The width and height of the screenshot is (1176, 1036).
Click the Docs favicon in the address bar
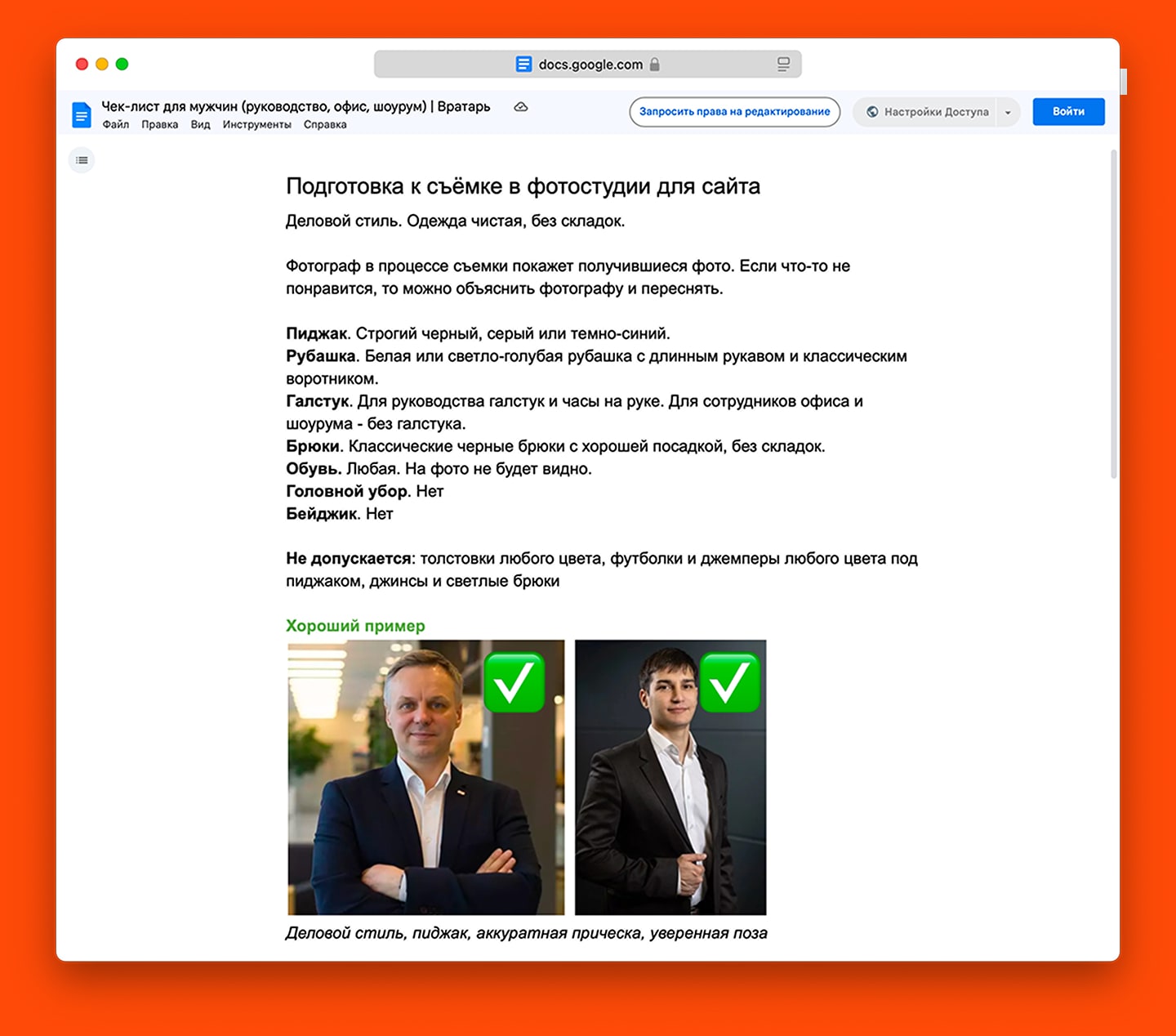523,65
